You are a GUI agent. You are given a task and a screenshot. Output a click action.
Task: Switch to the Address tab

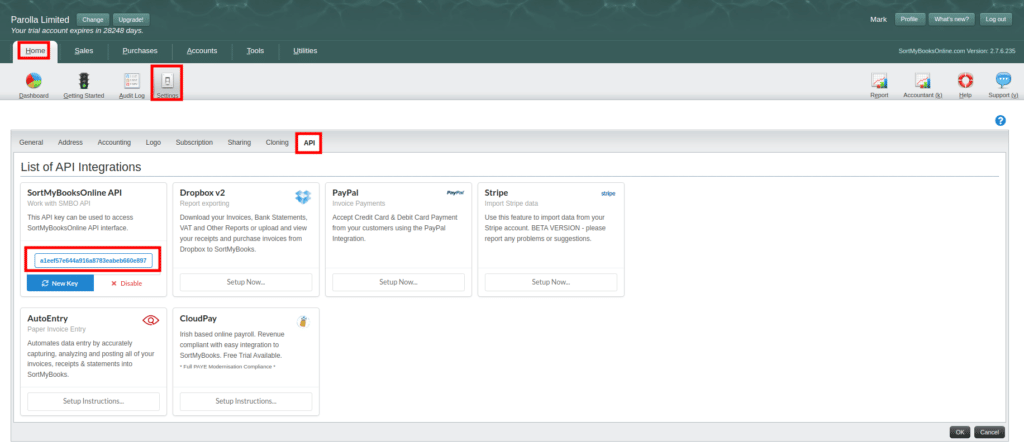point(71,142)
